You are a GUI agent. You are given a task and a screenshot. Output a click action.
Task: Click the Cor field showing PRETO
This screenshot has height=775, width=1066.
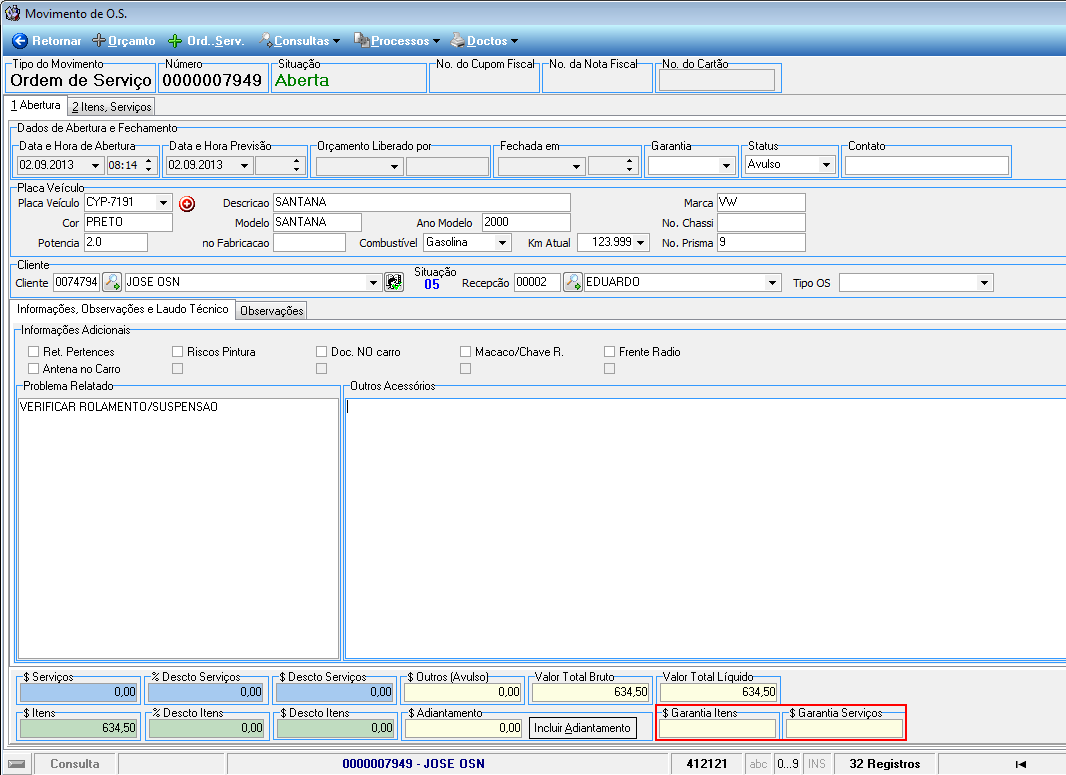pos(128,223)
